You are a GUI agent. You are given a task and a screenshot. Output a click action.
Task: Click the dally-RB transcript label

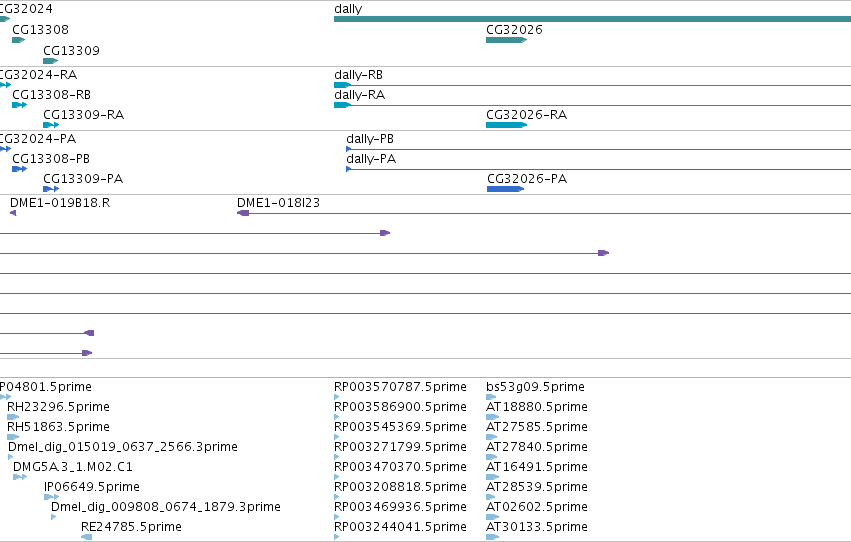point(358,75)
